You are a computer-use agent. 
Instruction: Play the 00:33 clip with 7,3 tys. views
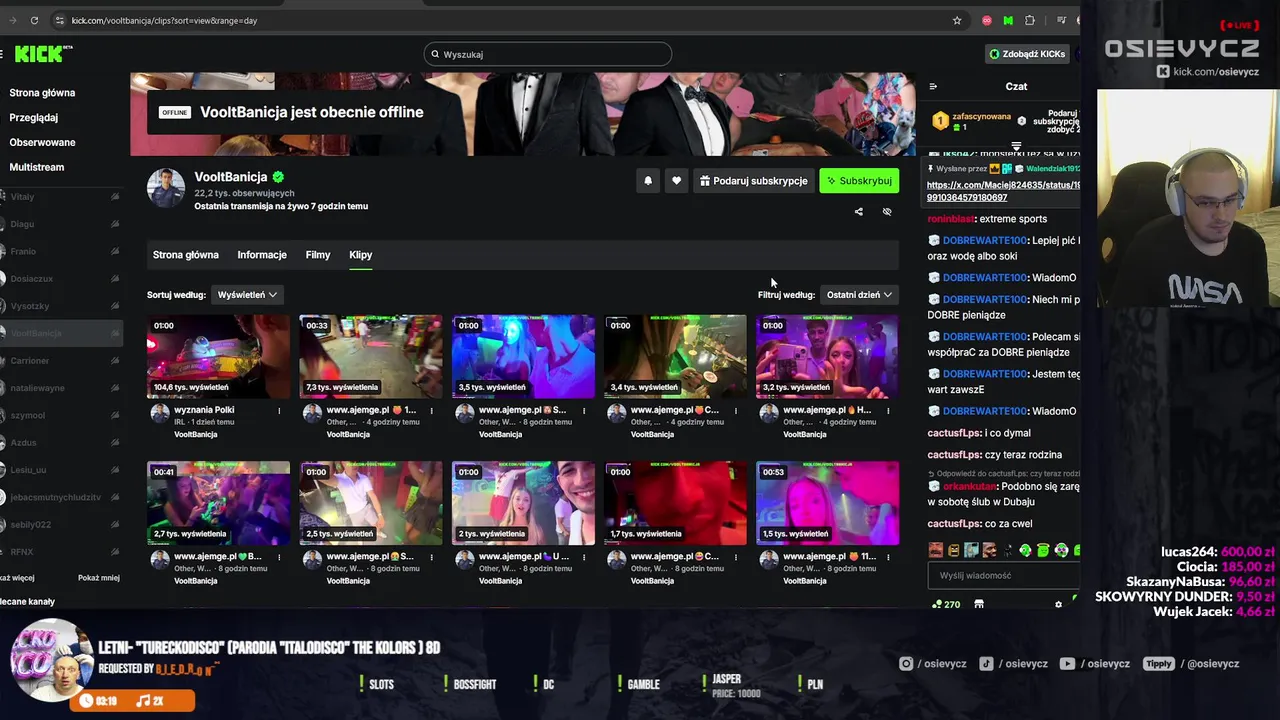370,356
